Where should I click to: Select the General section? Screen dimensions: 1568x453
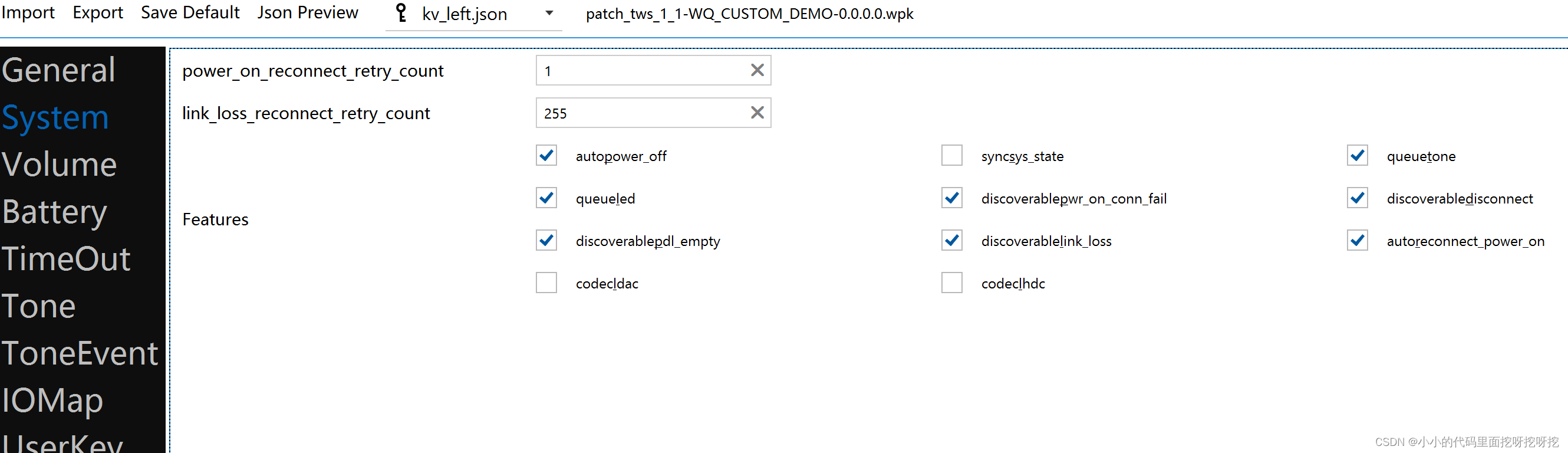[x=58, y=70]
